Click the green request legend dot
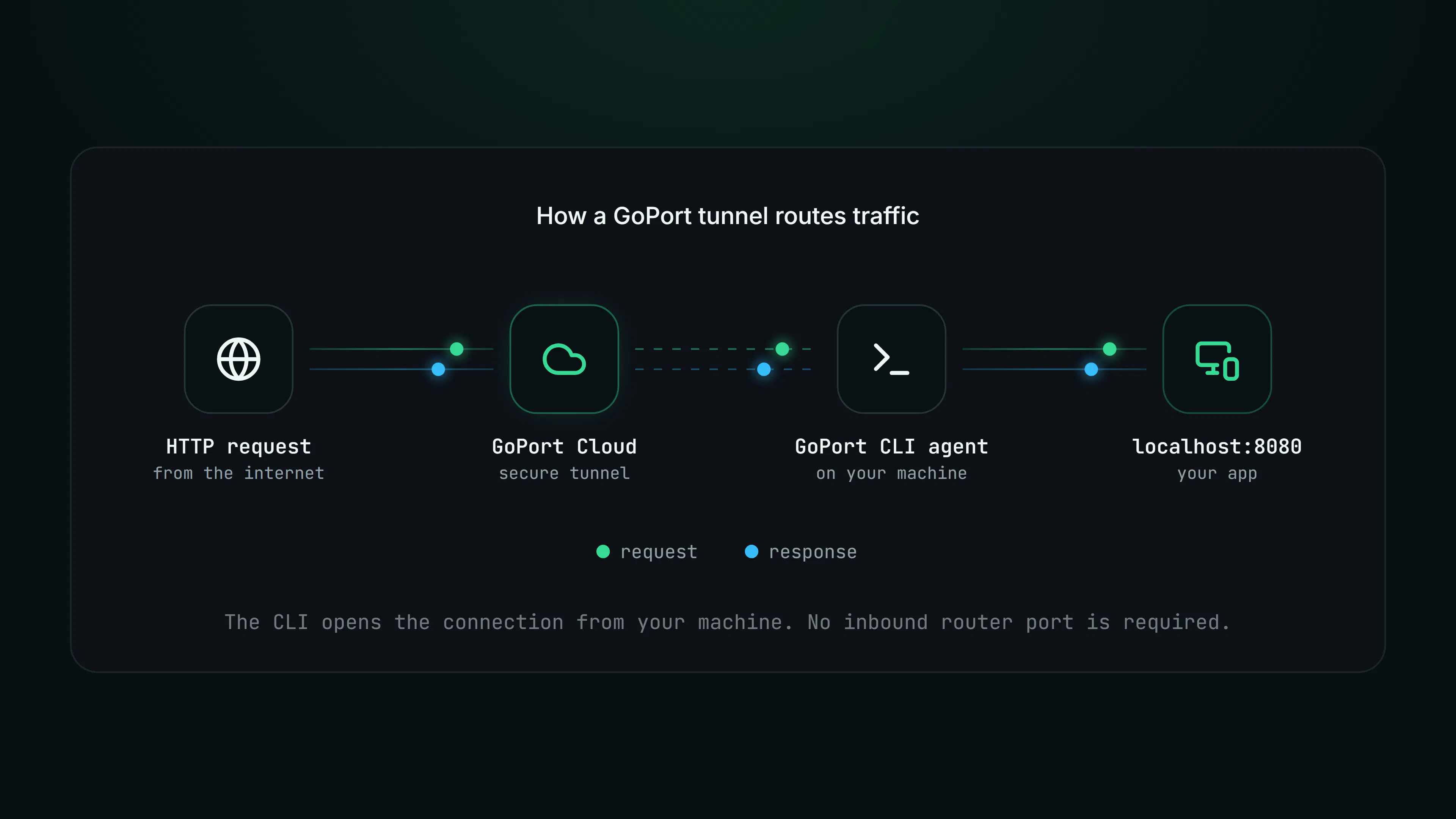This screenshot has height=819, width=1456. 603,551
